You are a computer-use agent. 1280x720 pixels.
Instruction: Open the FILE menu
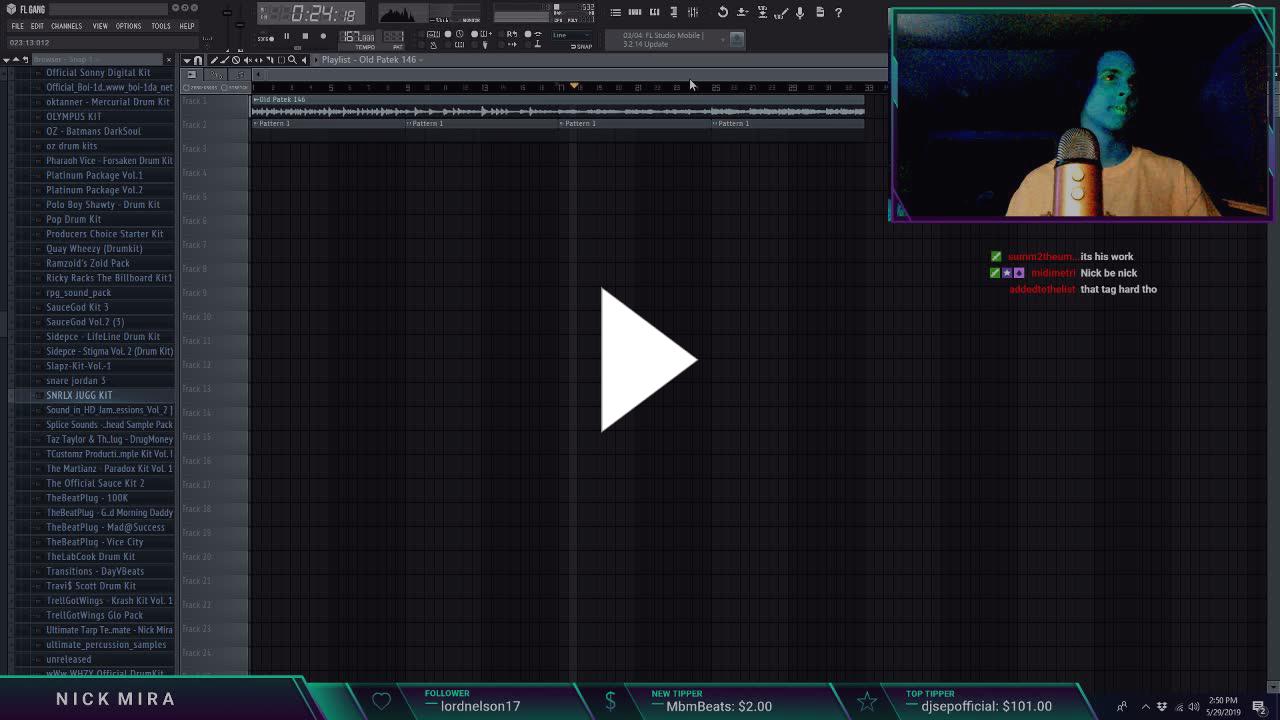point(17,26)
